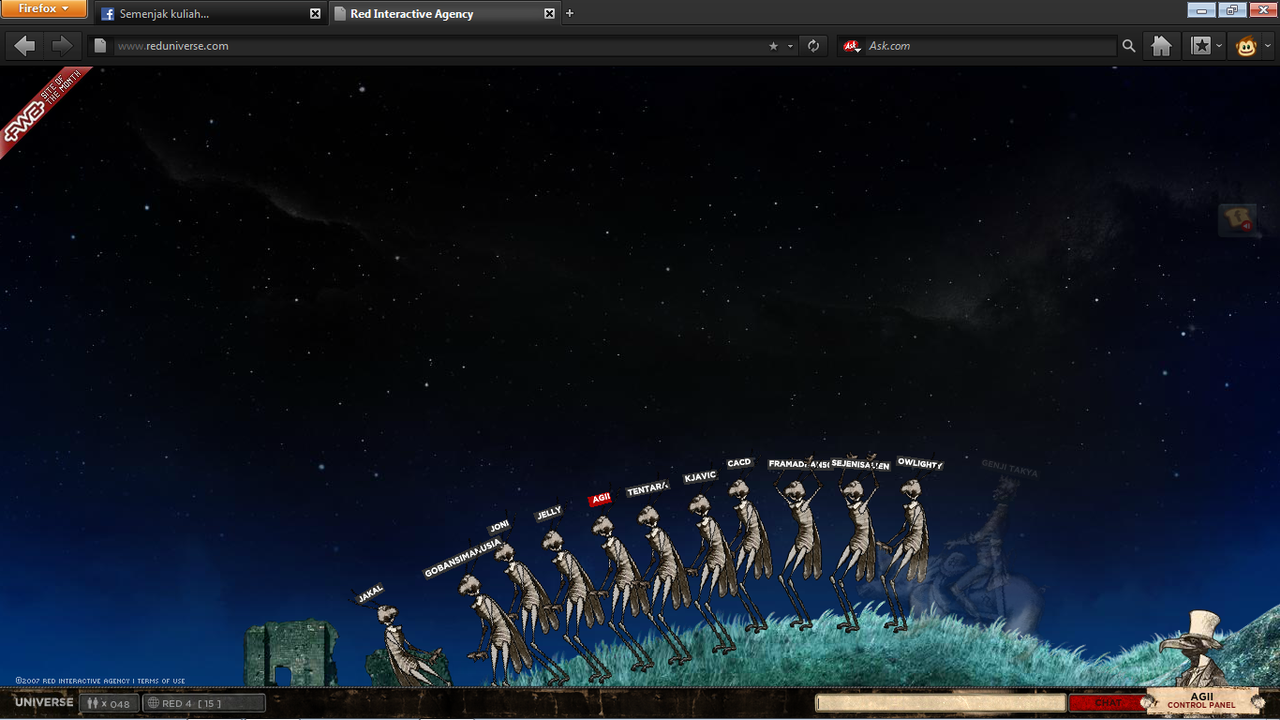The height and width of the screenshot is (720, 1280).
Task: Click the JONI name label
Action: point(499,525)
